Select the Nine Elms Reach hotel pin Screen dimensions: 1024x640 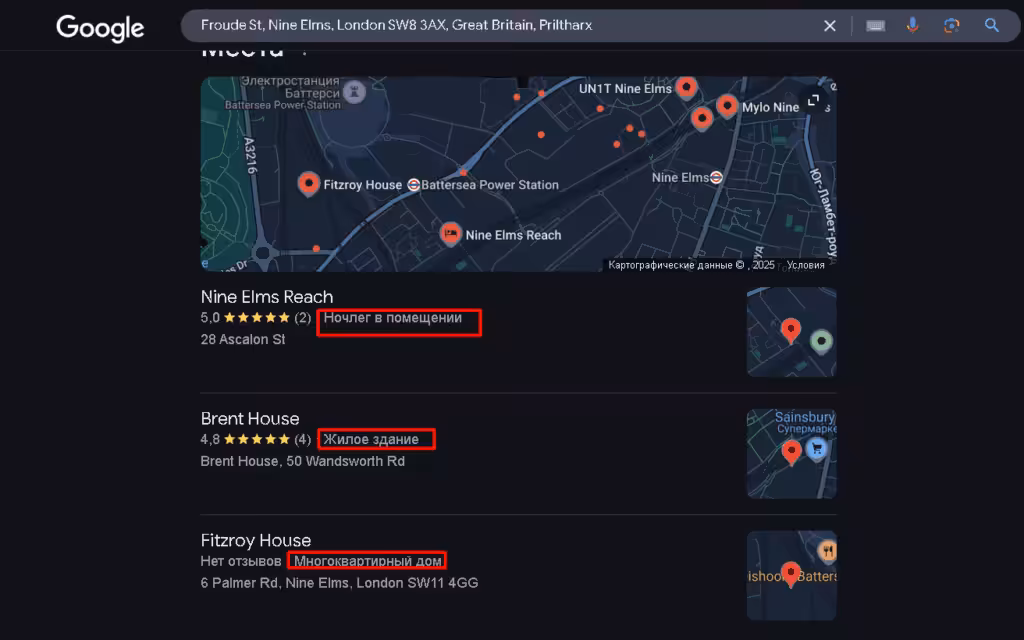[450, 233]
